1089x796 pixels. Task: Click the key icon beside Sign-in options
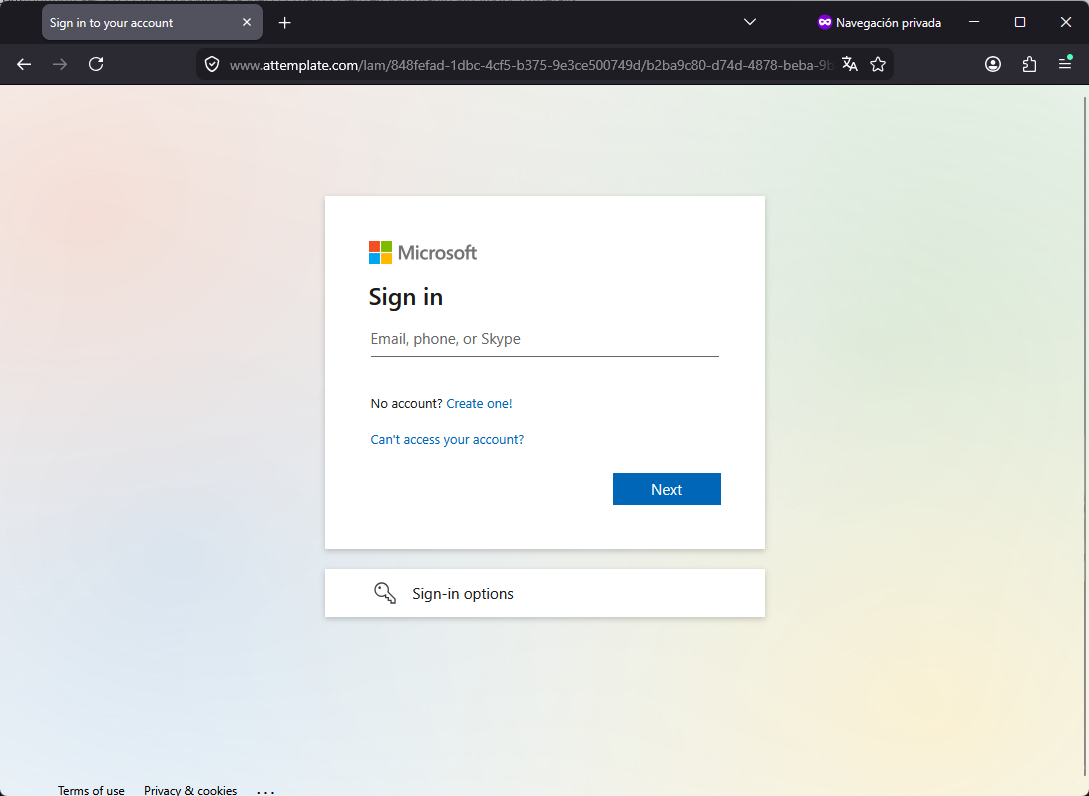pyautogui.click(x=385, y=593)
